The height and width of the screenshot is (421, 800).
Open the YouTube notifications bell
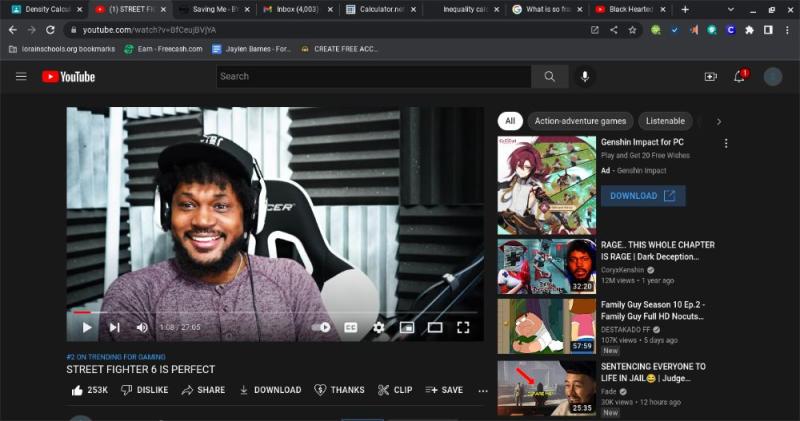coord(740,77)
